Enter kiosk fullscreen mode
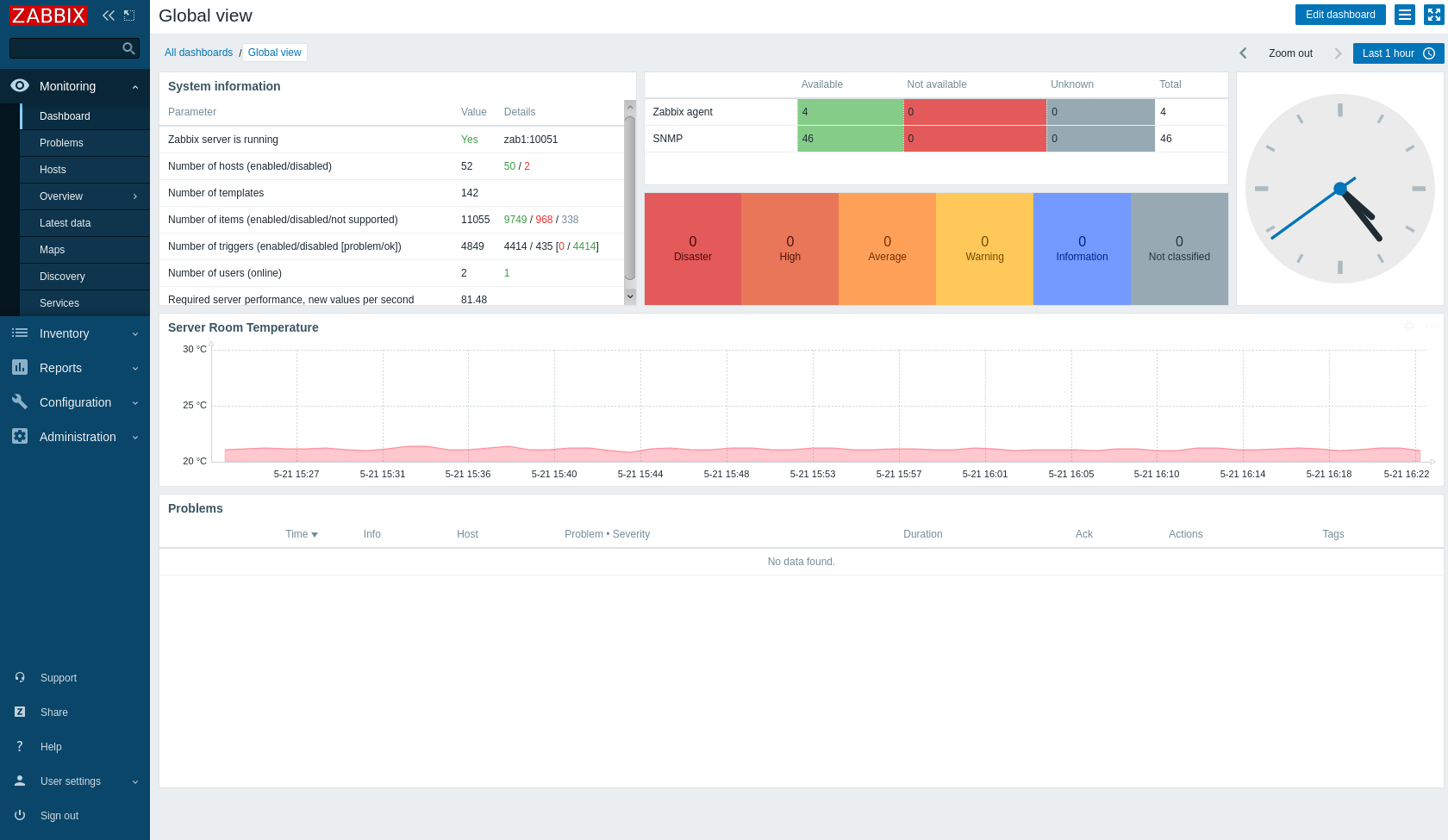This screenshot has height=840, width=1448. tap(1434, 15)
